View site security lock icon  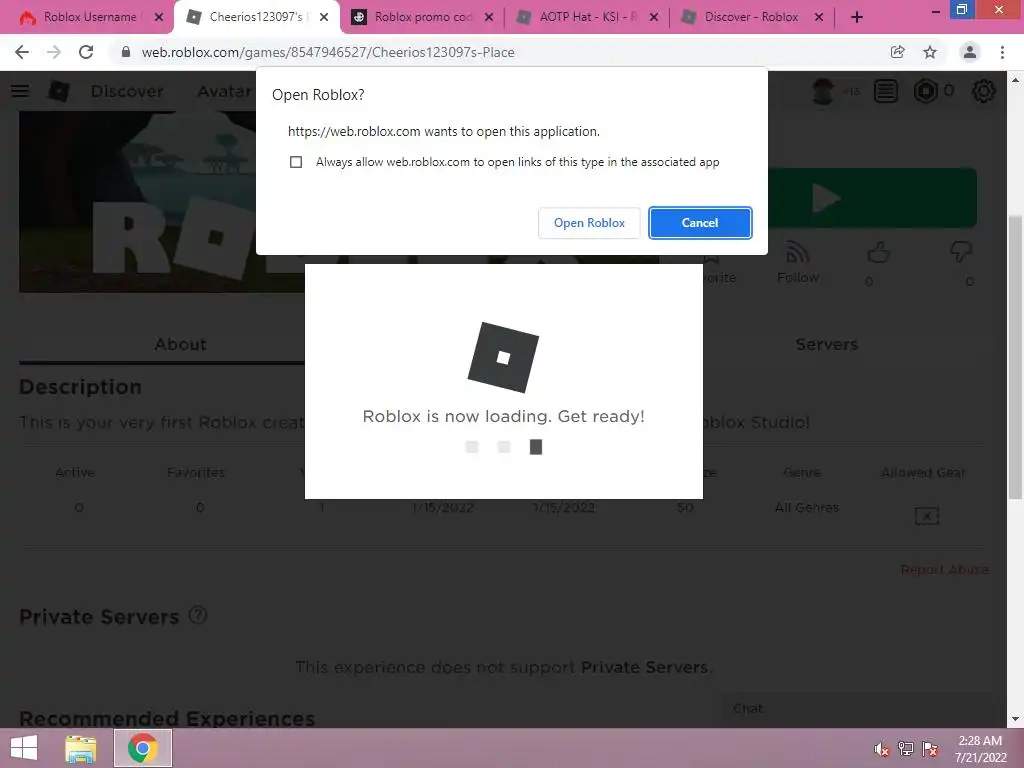[x=125, y=52]
